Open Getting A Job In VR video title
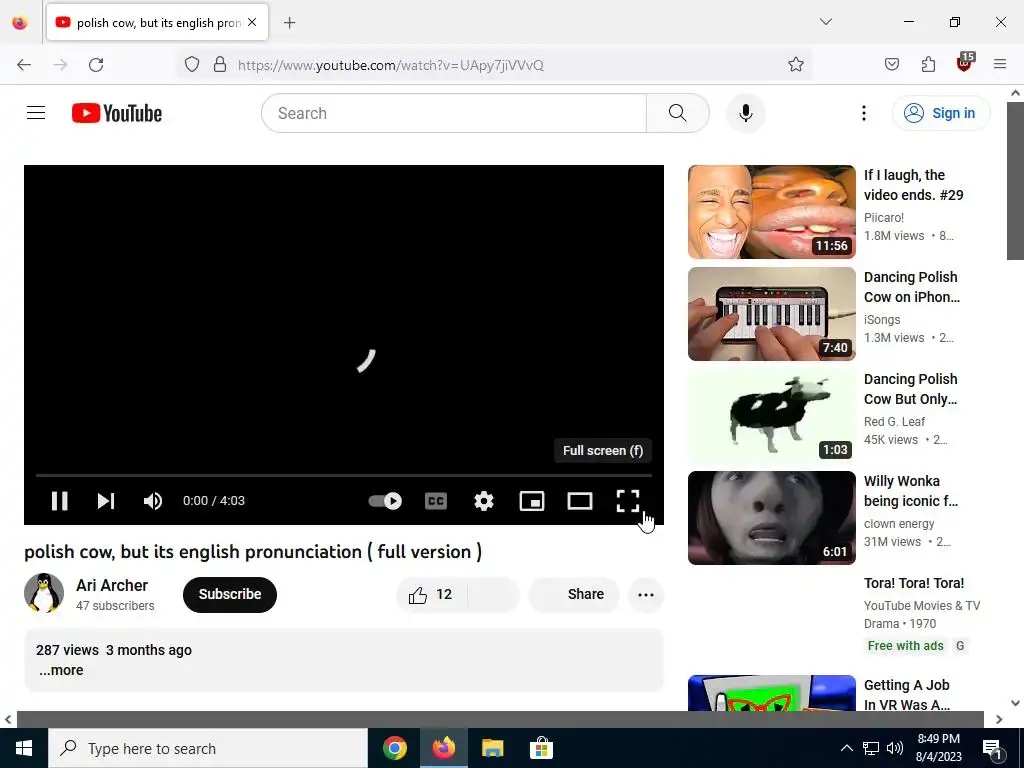 coord(906,695)
